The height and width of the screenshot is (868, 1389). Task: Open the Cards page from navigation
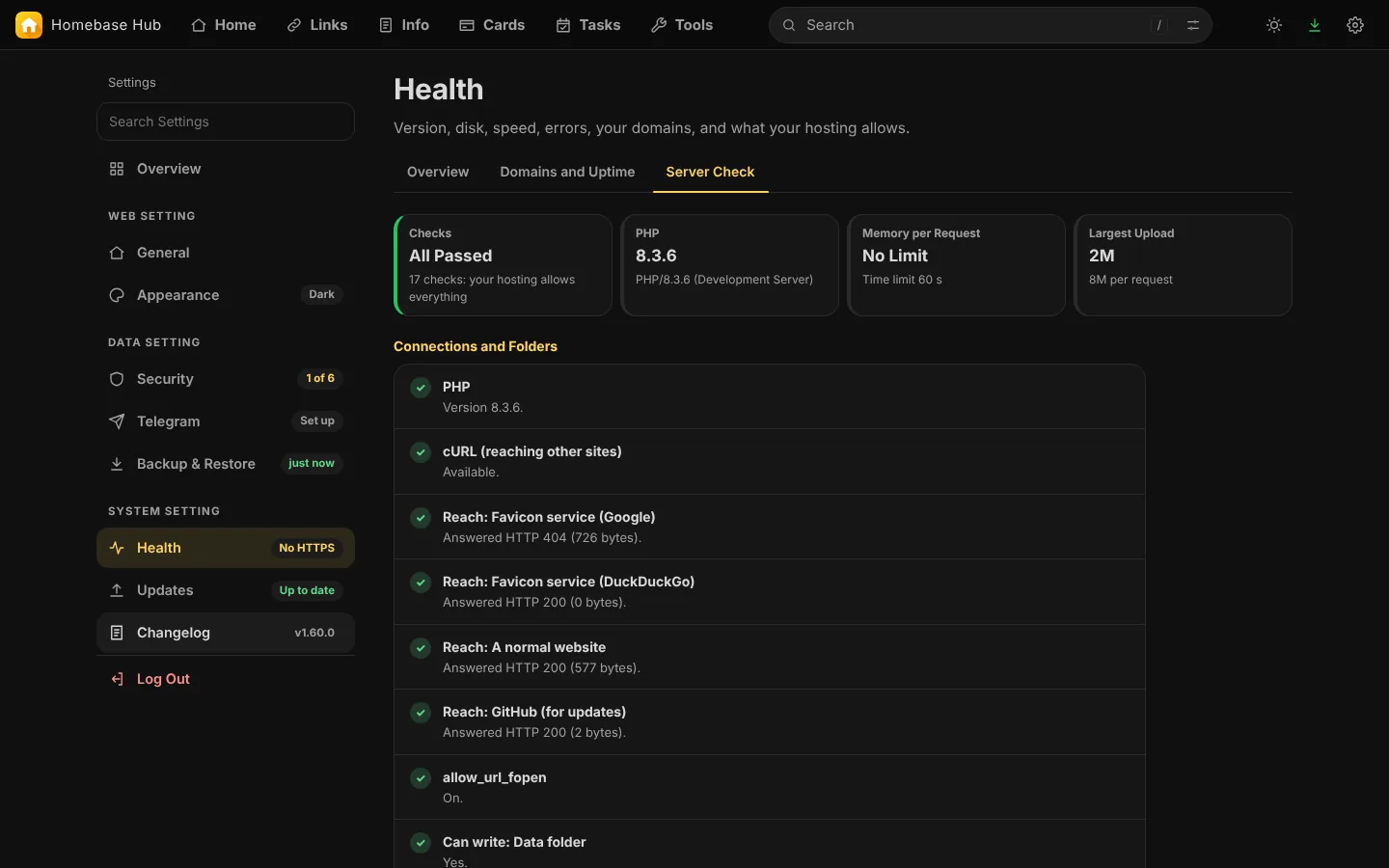coord(492,25)
